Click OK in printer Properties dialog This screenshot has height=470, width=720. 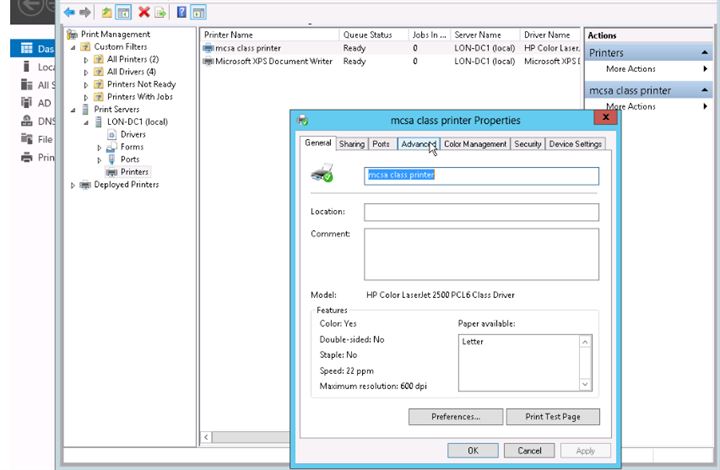473,451
